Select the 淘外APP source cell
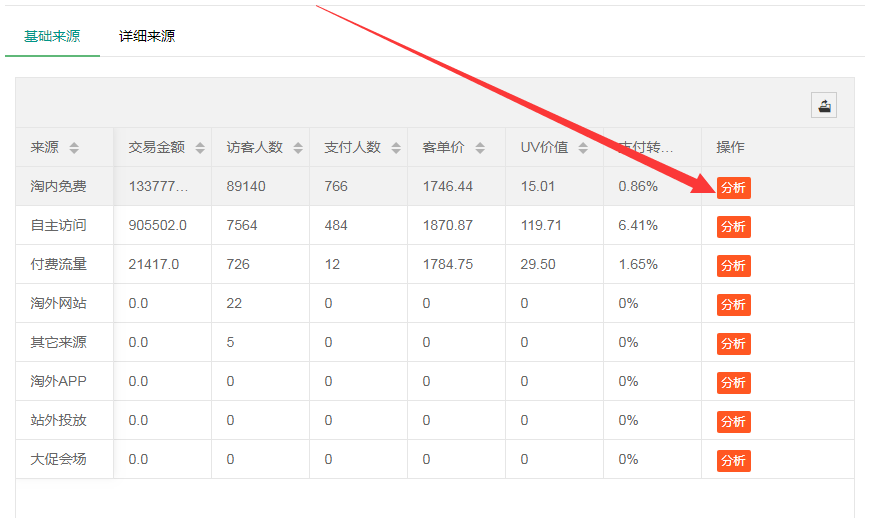The width and height of the screenshot is (877, 518). tap(64, 381)
